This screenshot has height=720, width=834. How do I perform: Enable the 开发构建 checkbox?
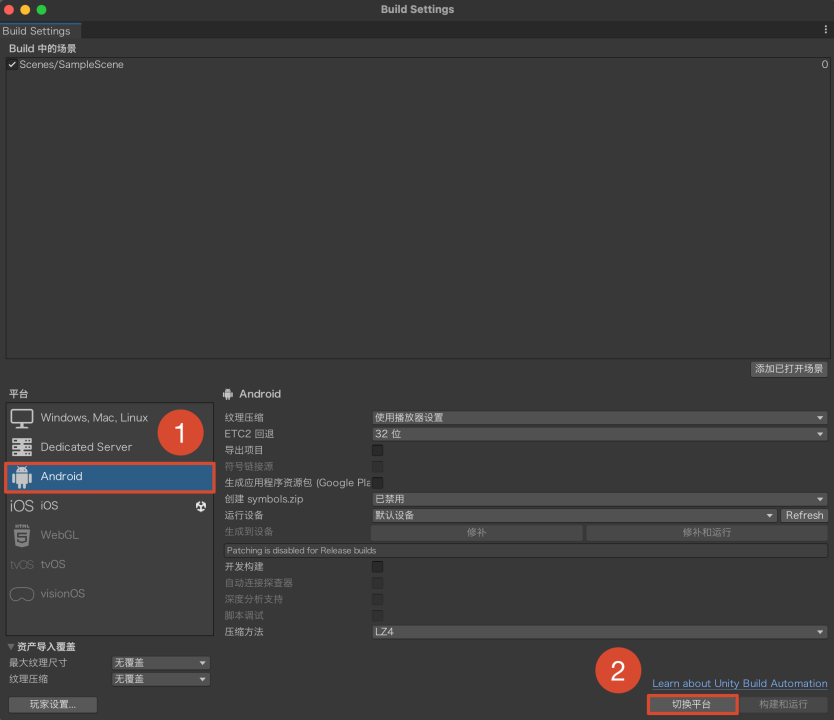click(378, 567)
